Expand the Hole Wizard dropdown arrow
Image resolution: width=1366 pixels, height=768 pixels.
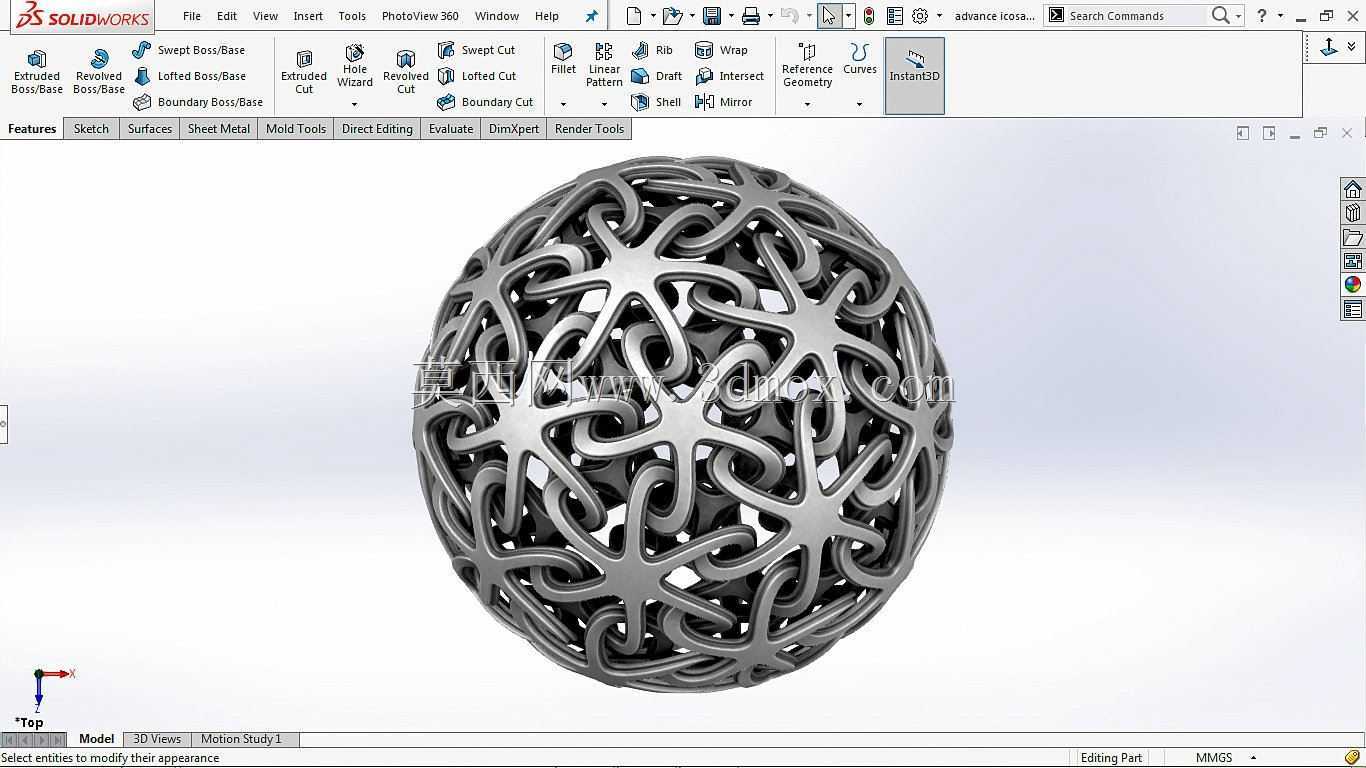tap(355, 104)
